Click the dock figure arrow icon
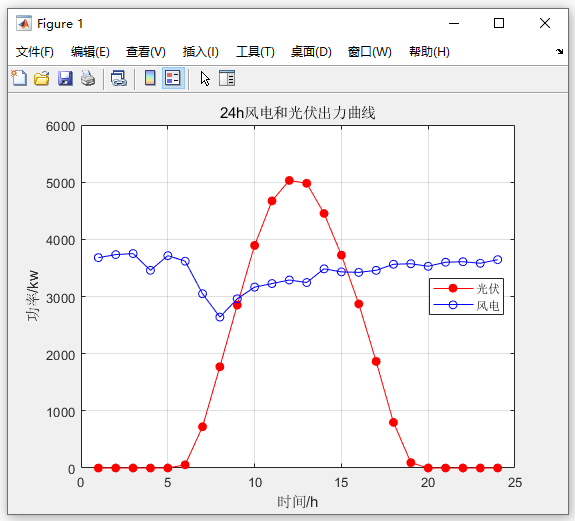575x521 pixels. (559, 51)
